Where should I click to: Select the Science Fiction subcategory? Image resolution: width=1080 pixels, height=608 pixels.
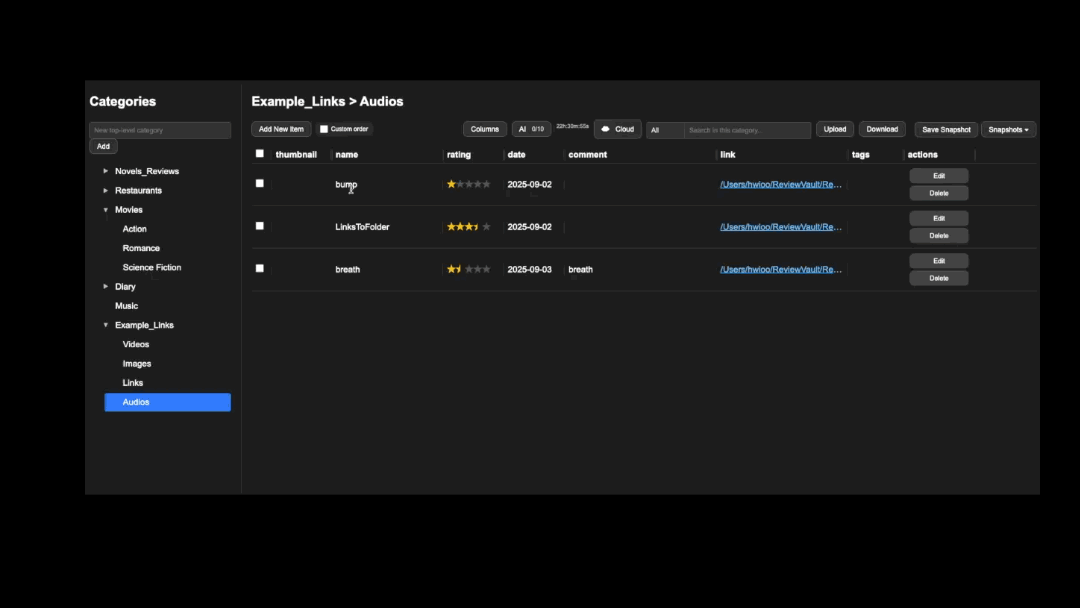pyautogui.click(x=150, y=267)
